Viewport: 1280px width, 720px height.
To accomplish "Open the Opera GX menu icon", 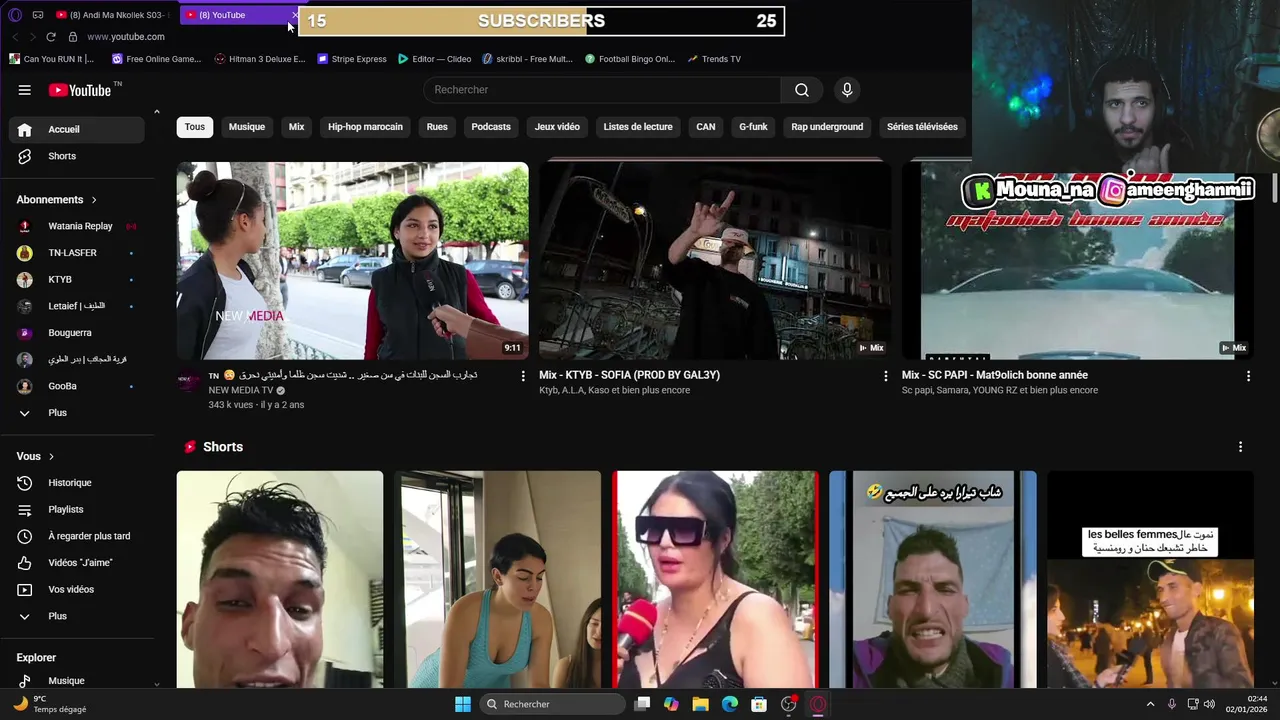I will pyautogui.click(x=14, y=15).
